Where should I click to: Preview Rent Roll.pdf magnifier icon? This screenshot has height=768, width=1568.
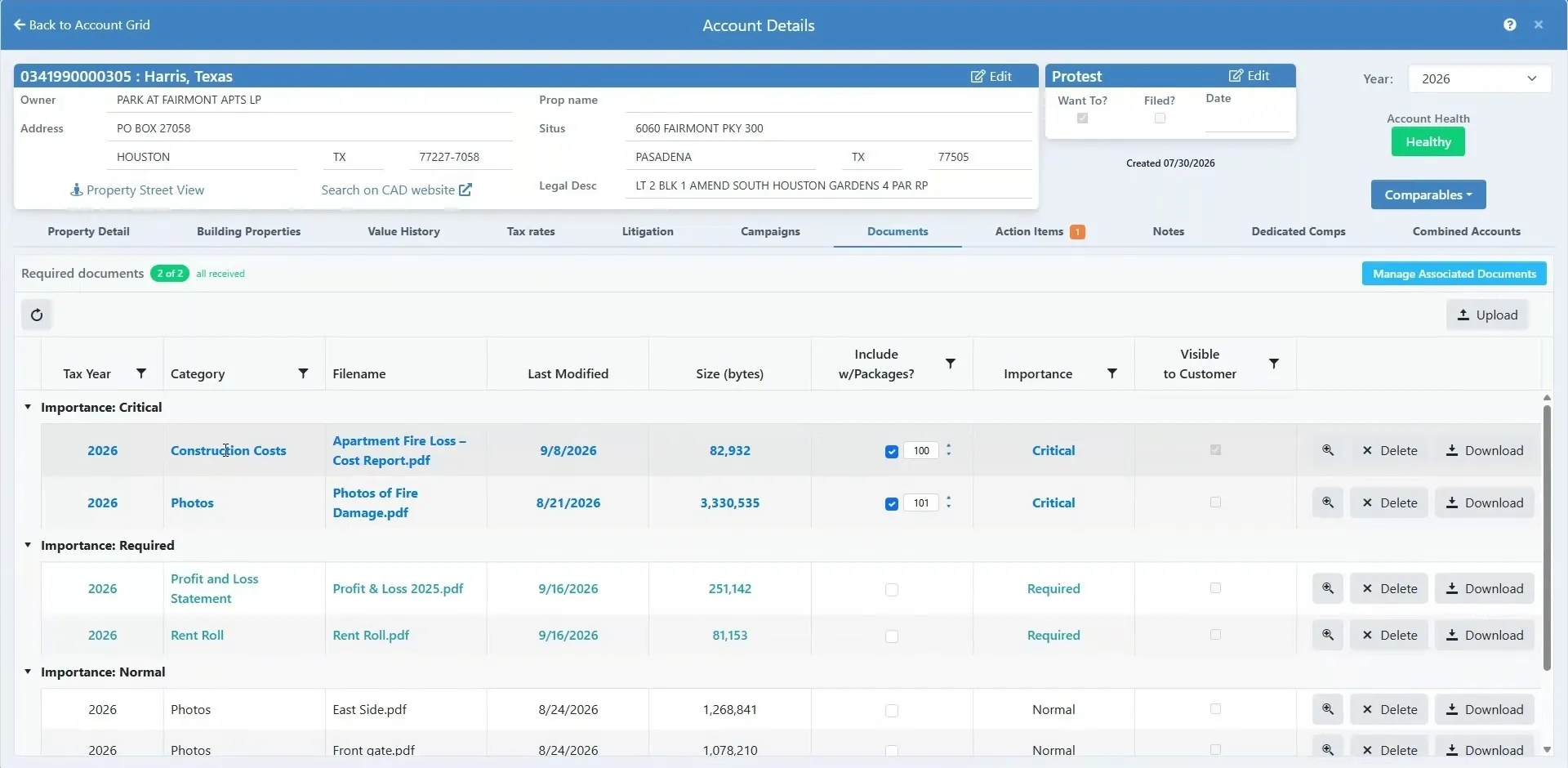pyautogui.click(x=1328, y=635)
